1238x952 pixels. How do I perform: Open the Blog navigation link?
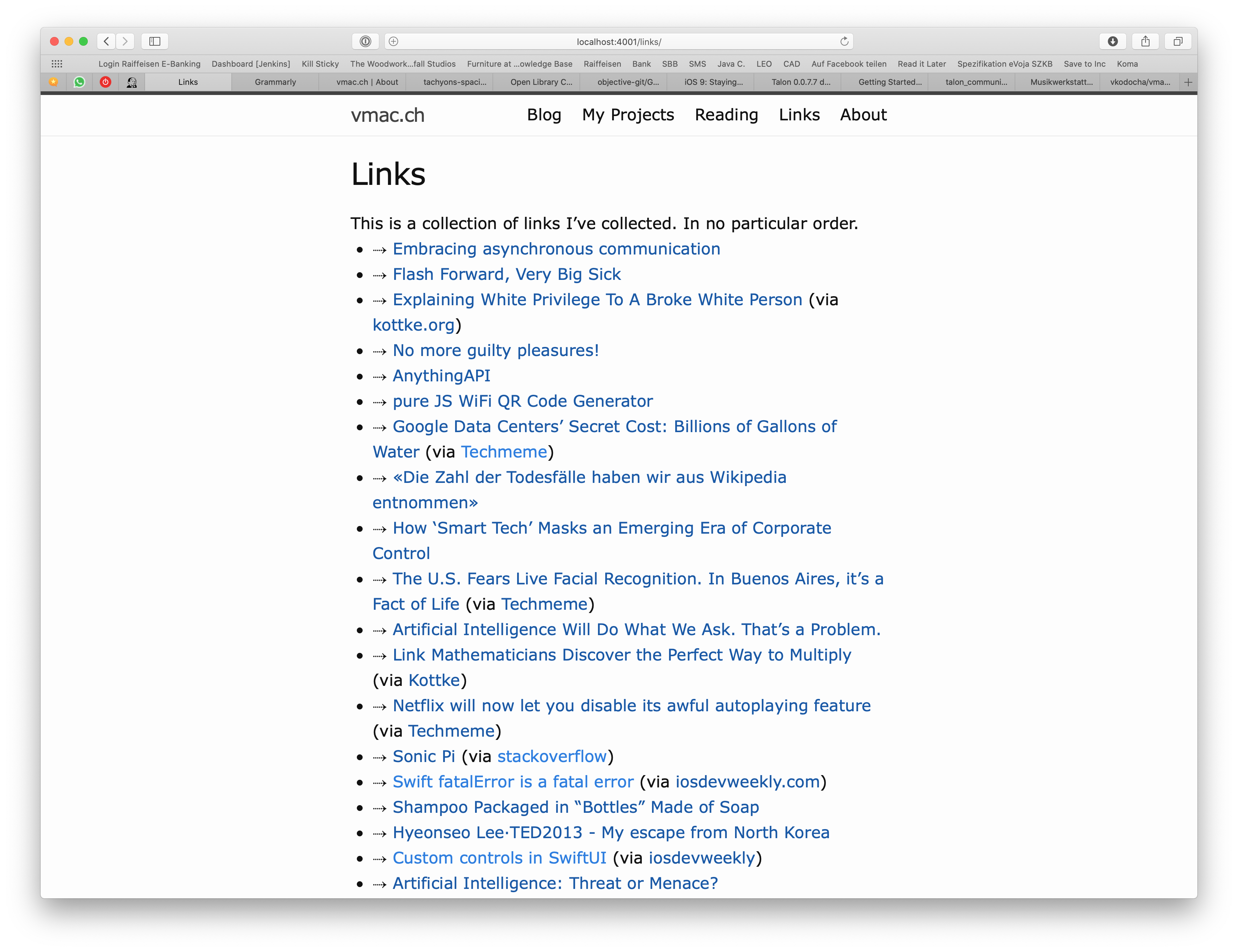click(544, 115)
